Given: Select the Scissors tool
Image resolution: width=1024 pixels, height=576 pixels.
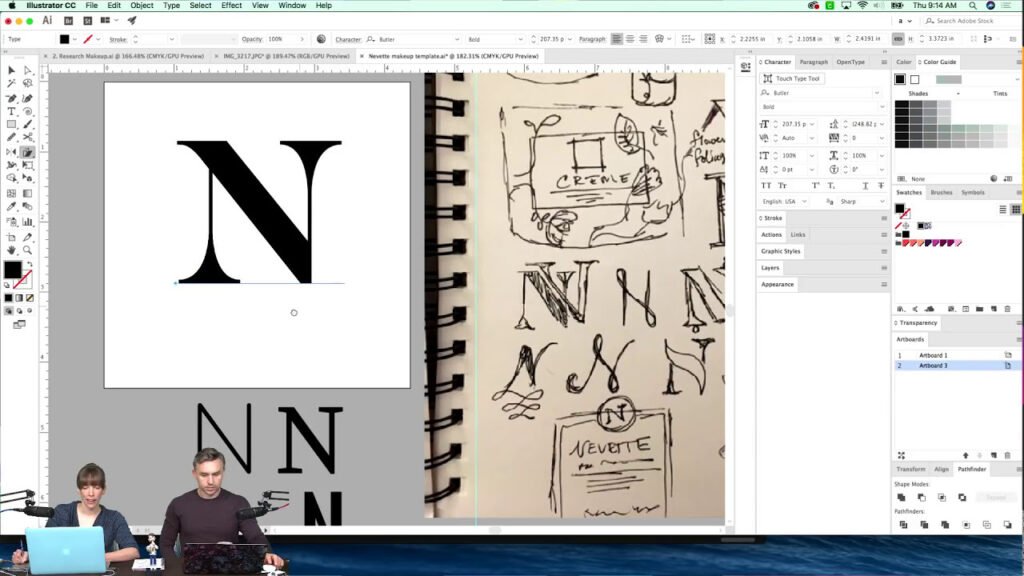Looking at the screenshot, I should (x=27, y=137).
